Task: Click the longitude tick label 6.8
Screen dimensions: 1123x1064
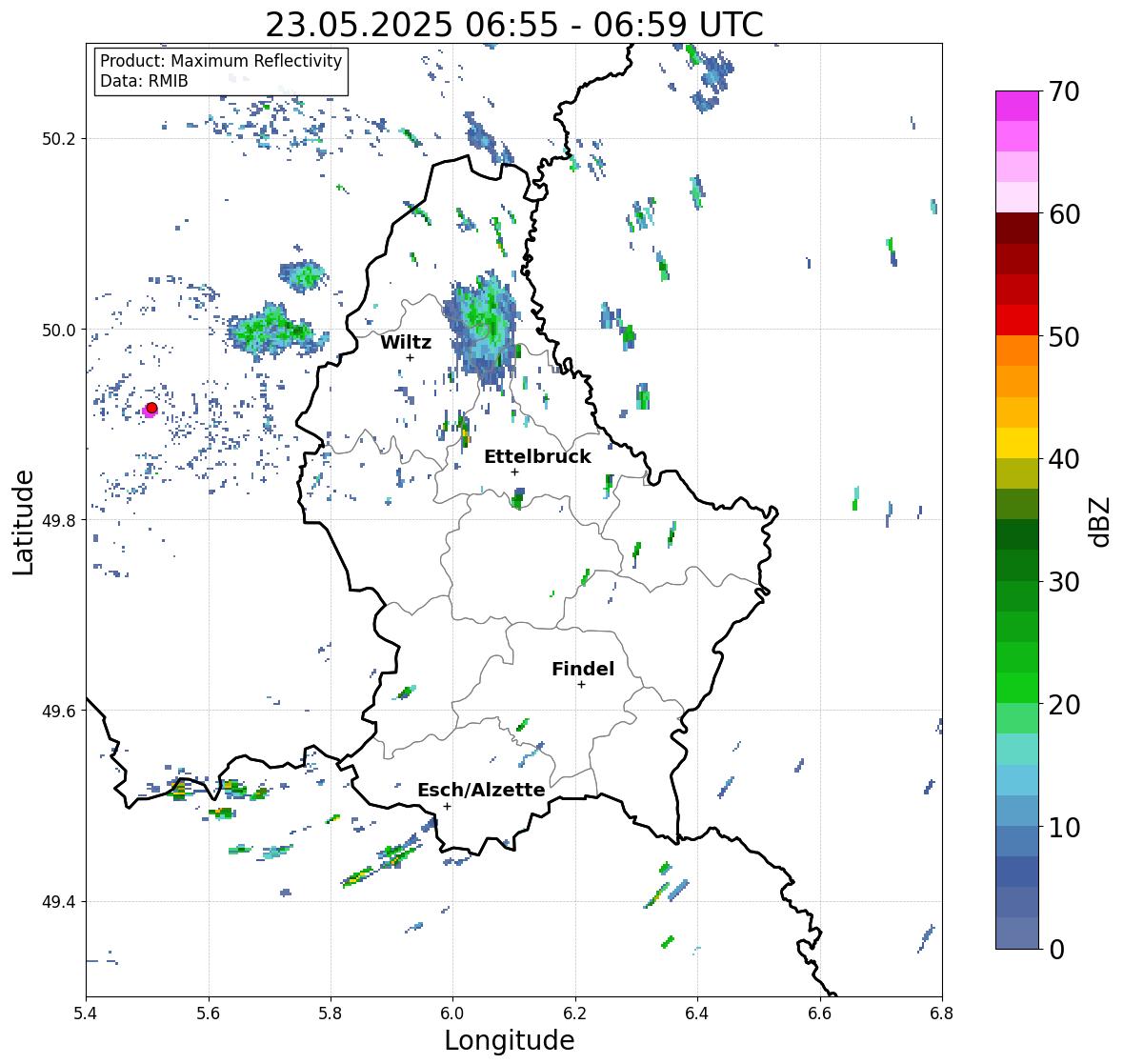Action: (942, 1014)
